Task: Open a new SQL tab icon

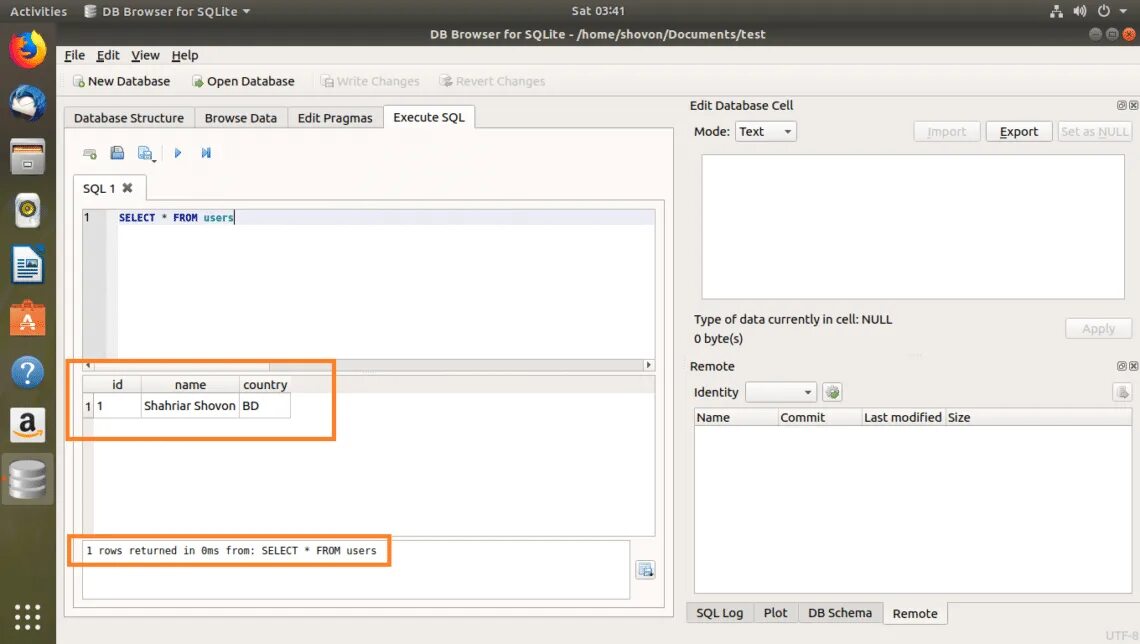Action: point(90,153)
